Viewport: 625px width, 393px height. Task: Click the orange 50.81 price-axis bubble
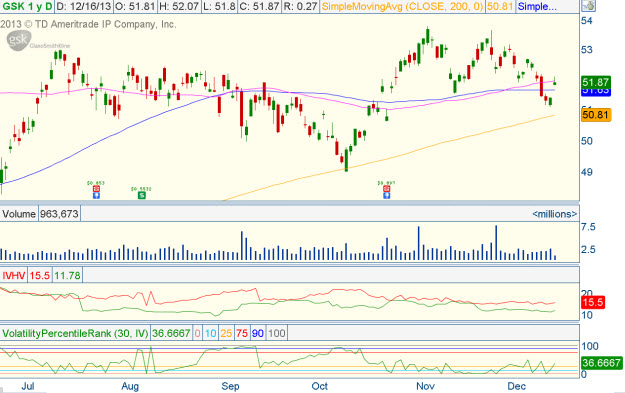click(x=596, y=115)
